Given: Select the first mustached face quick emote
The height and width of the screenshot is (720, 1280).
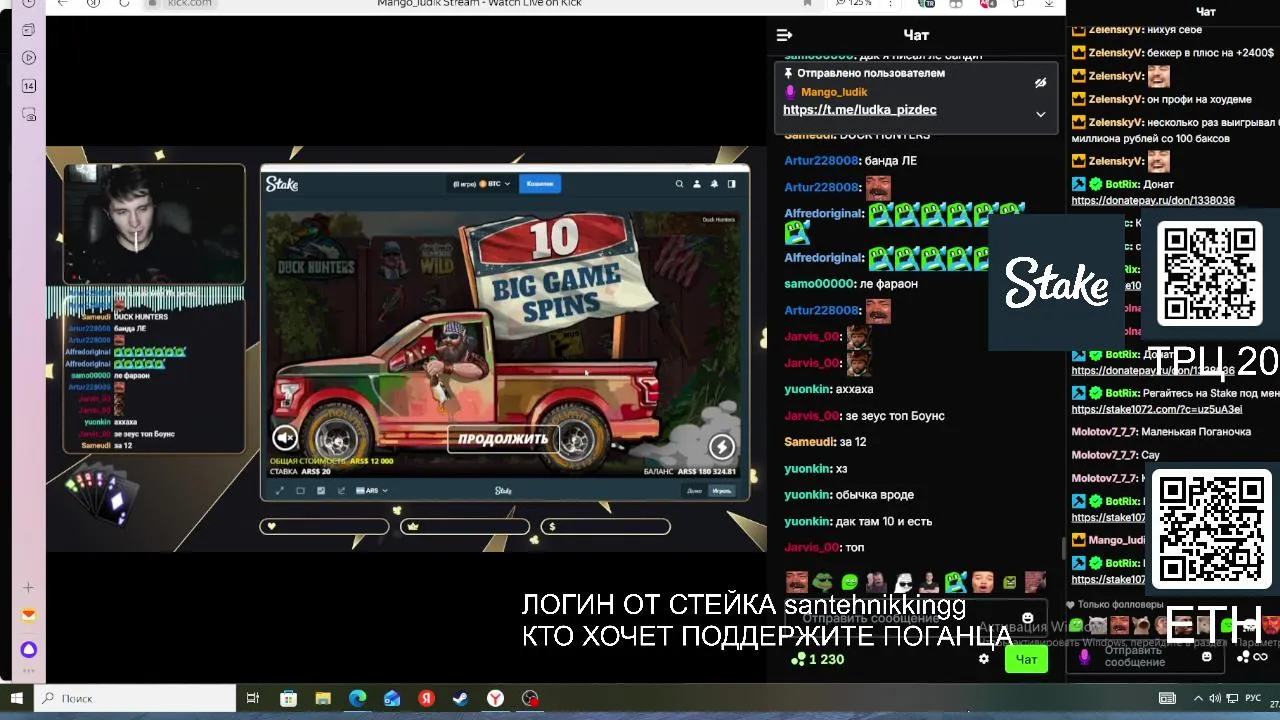Looking at the screenshot, I should (x=796, y=582).
